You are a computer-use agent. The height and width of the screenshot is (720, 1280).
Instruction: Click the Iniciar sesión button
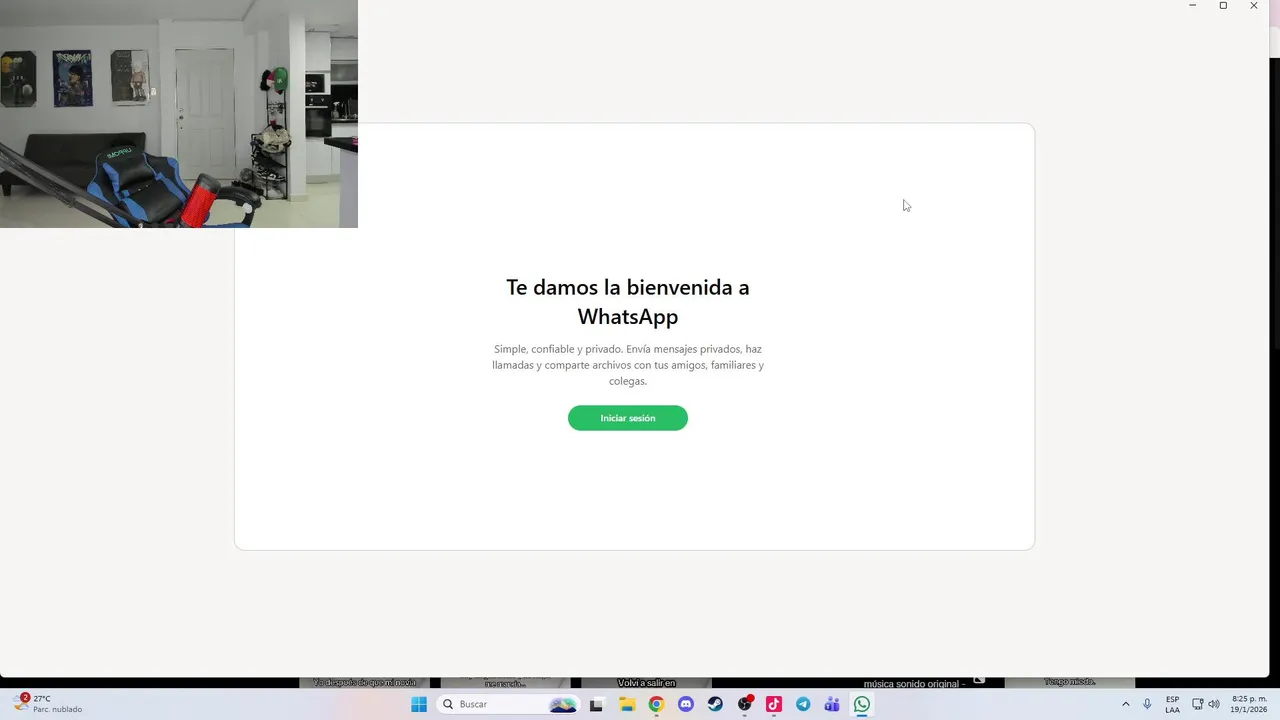pos(627,418)
